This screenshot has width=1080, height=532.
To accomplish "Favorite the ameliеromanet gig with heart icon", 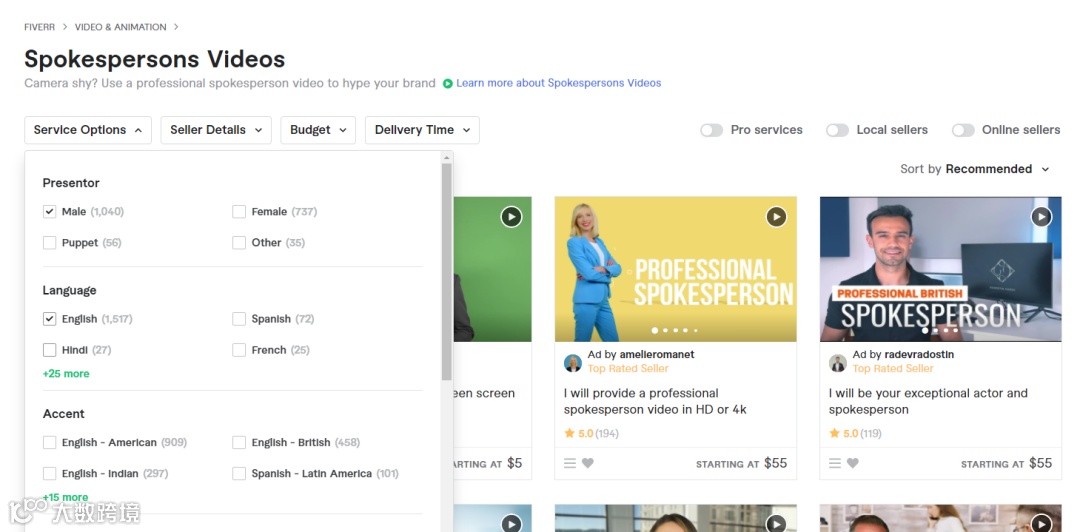I will tap(588, 464).
